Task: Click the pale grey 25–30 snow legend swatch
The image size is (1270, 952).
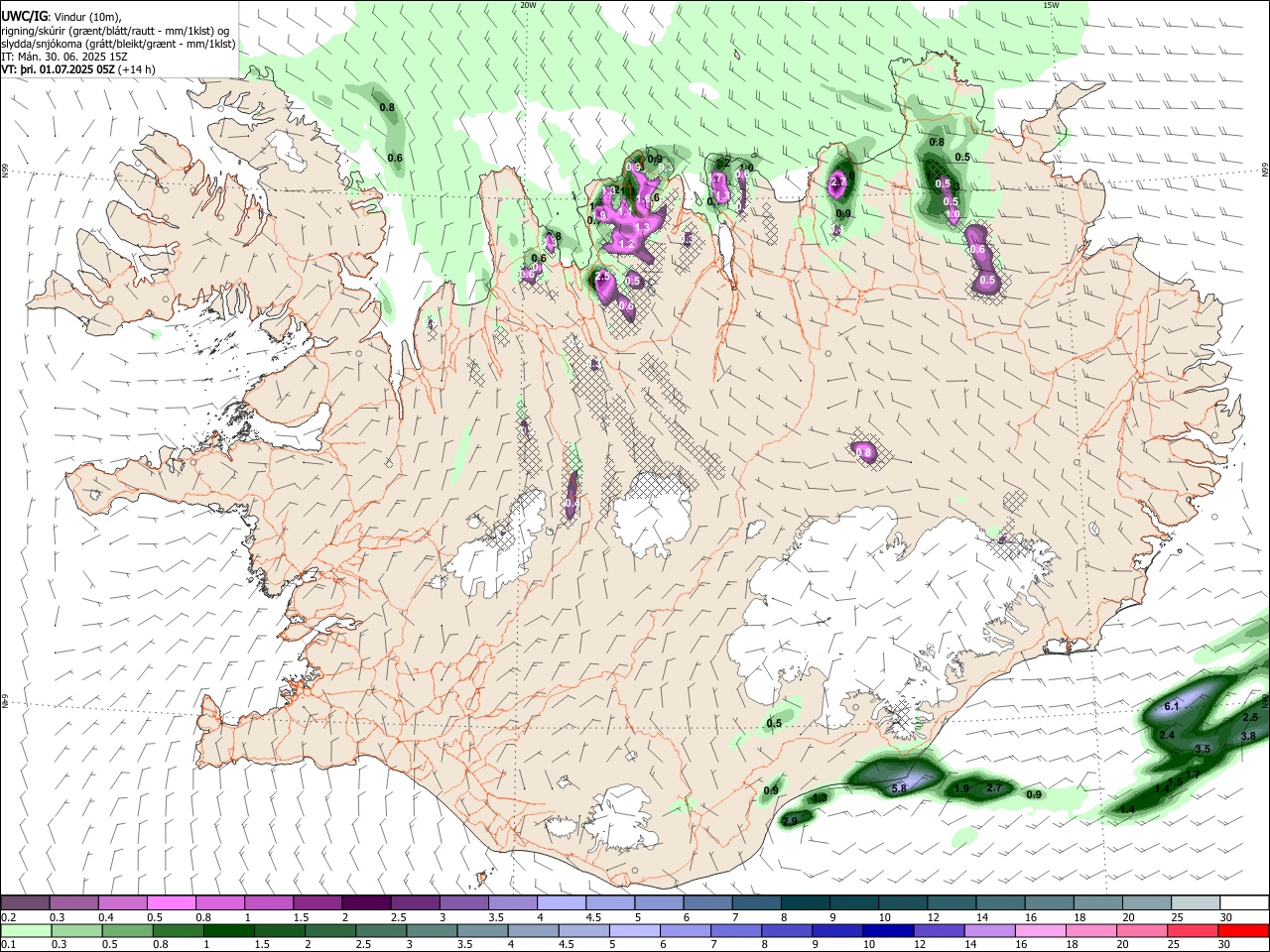Action: (x=1196, y=902)
